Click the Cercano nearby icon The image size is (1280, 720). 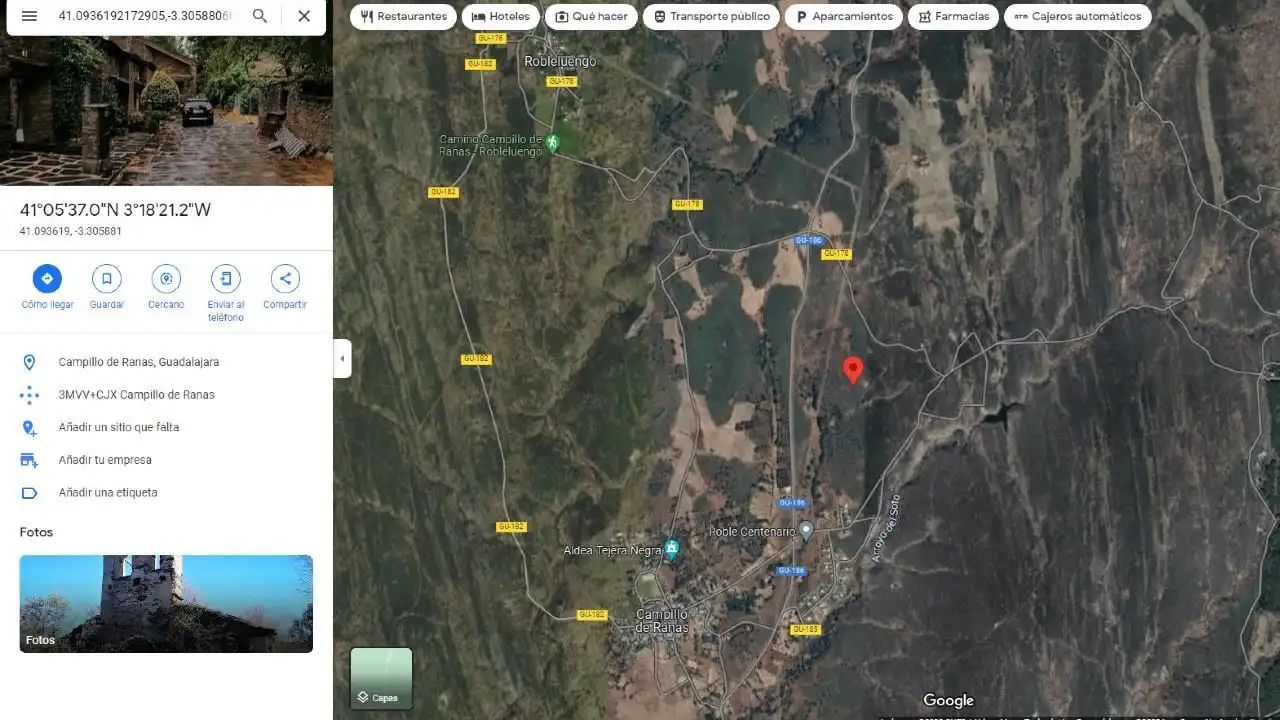[166, 279]
